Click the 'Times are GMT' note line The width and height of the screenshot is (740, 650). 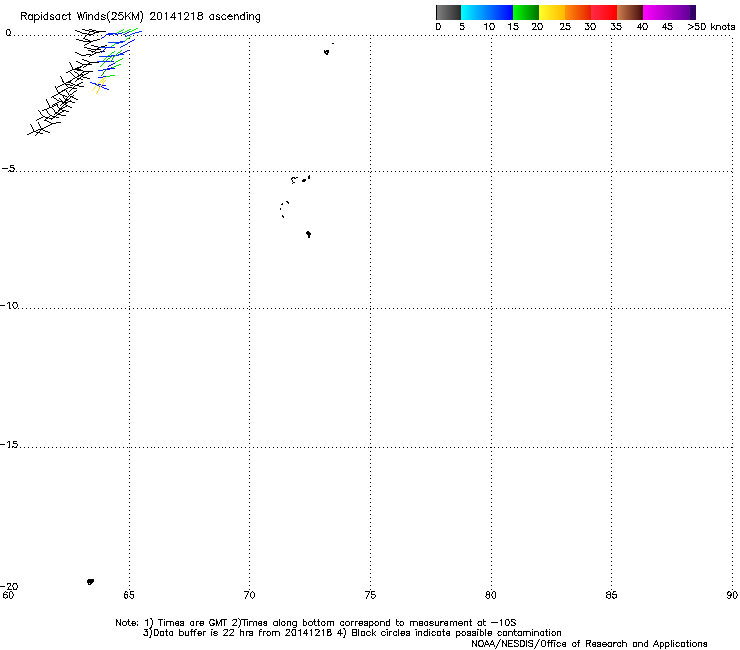point(316,623)
